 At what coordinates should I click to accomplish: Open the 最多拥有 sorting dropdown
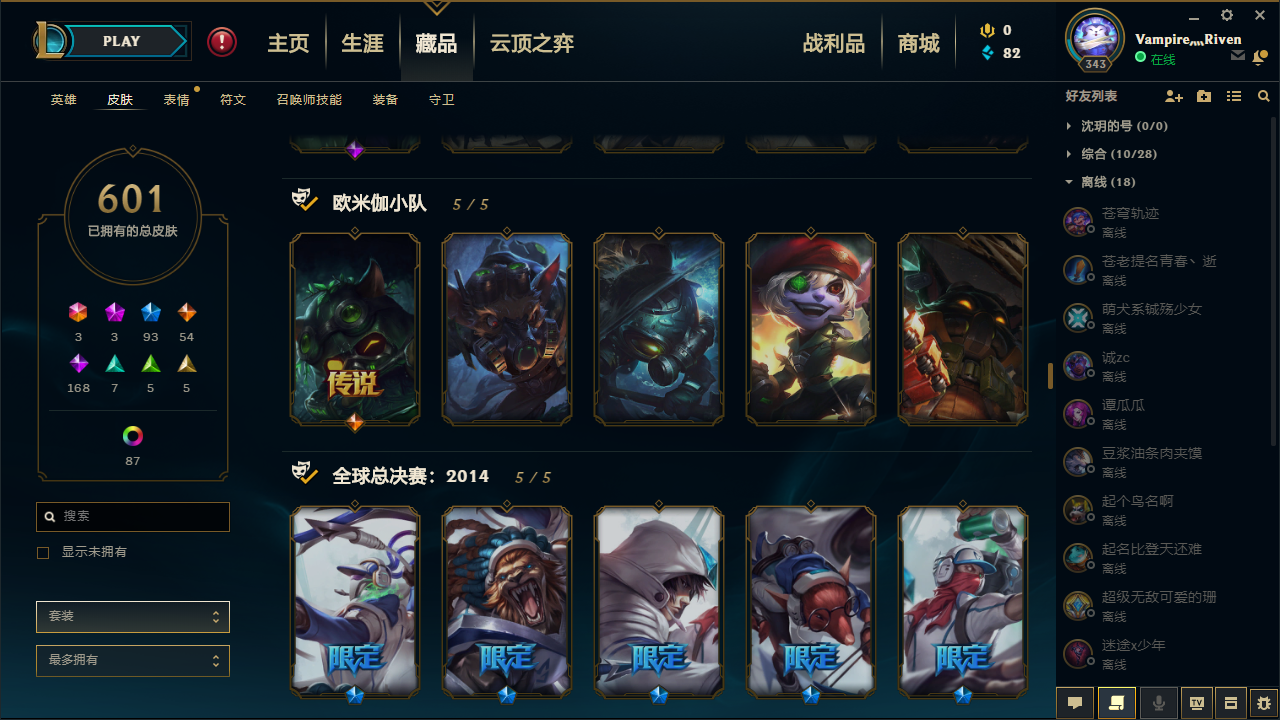click(133, 661)
